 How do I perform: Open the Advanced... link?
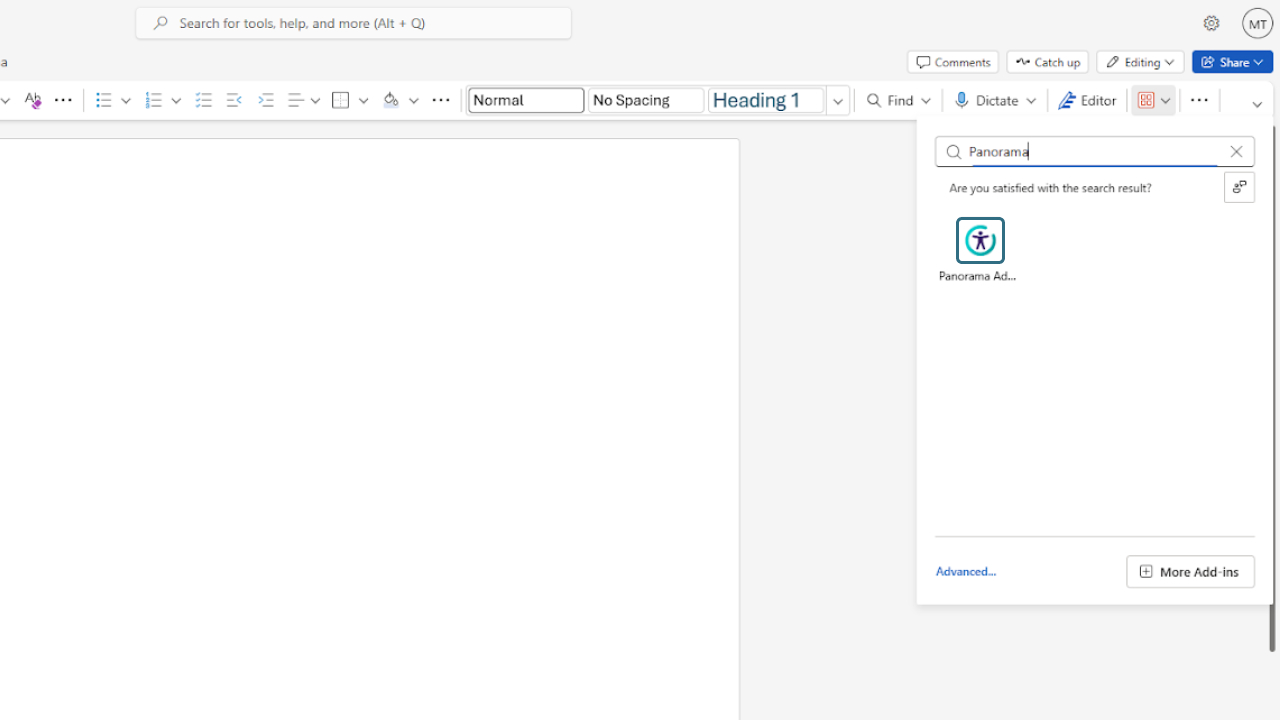point(966,571)
